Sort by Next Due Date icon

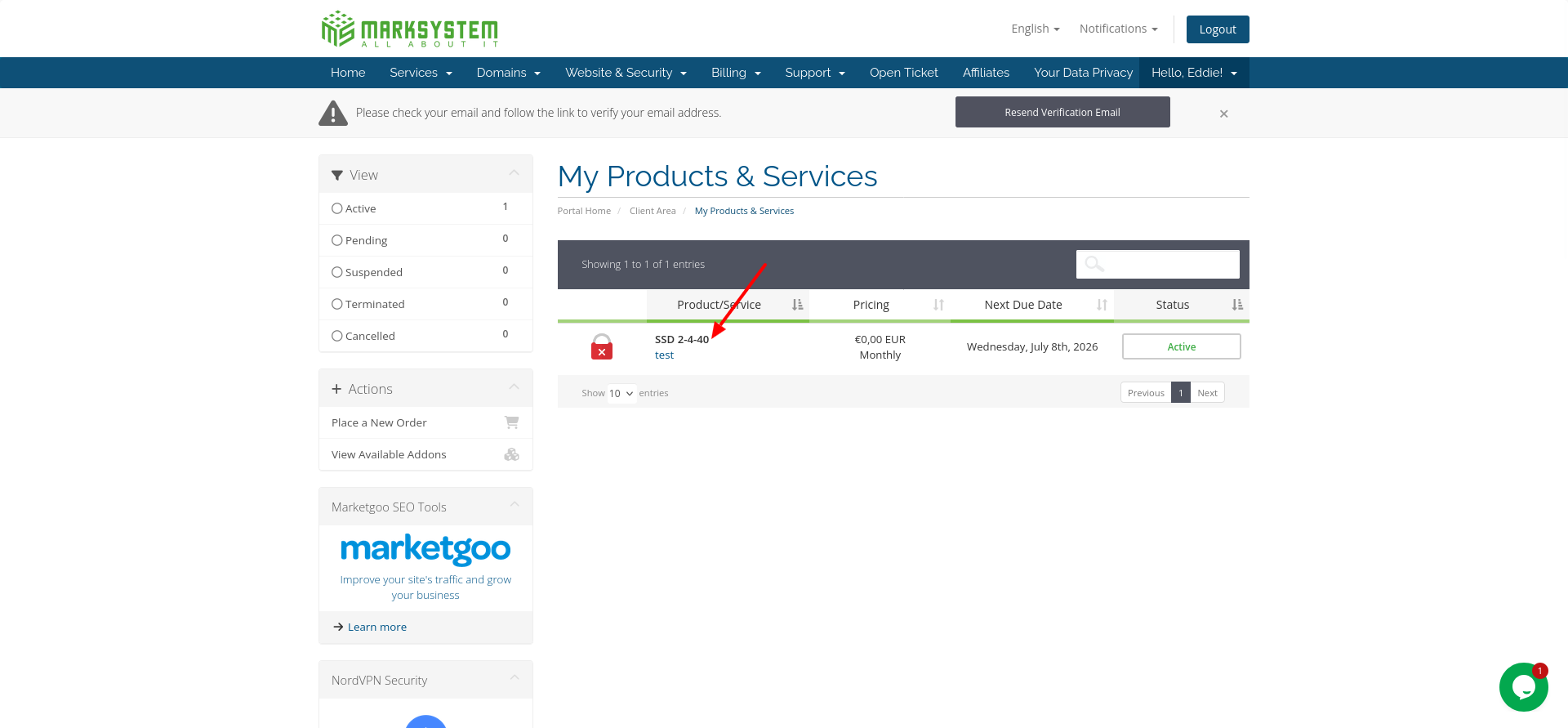pyautogui.click(x=1102, y=305)
